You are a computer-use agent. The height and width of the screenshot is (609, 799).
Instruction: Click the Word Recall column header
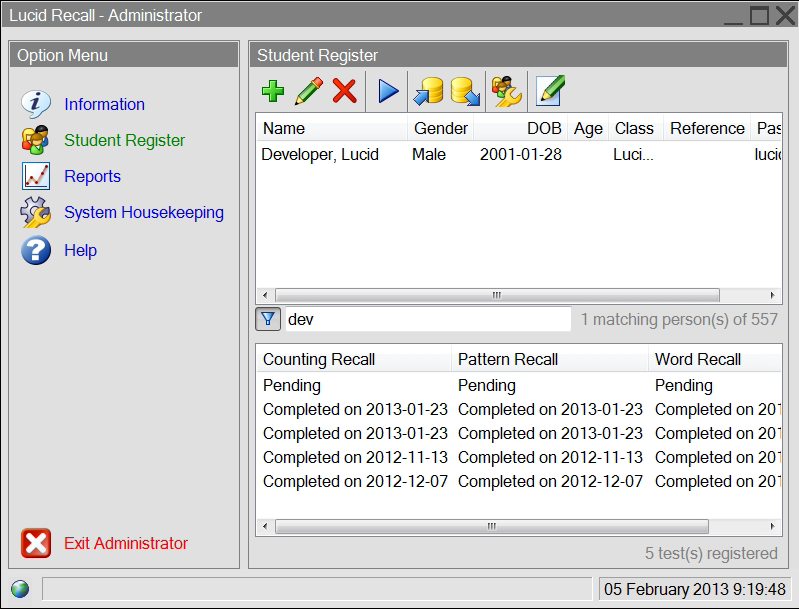[715, 359]
